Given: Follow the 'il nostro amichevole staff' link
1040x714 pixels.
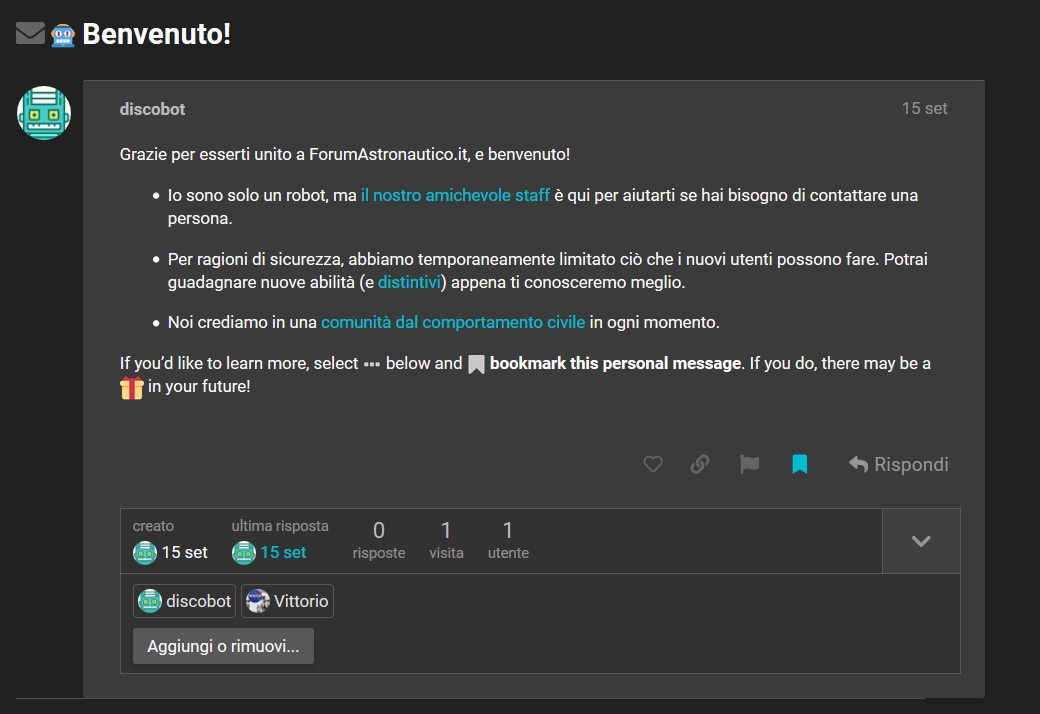Looking at the screenshot, I should coord(455,195).
